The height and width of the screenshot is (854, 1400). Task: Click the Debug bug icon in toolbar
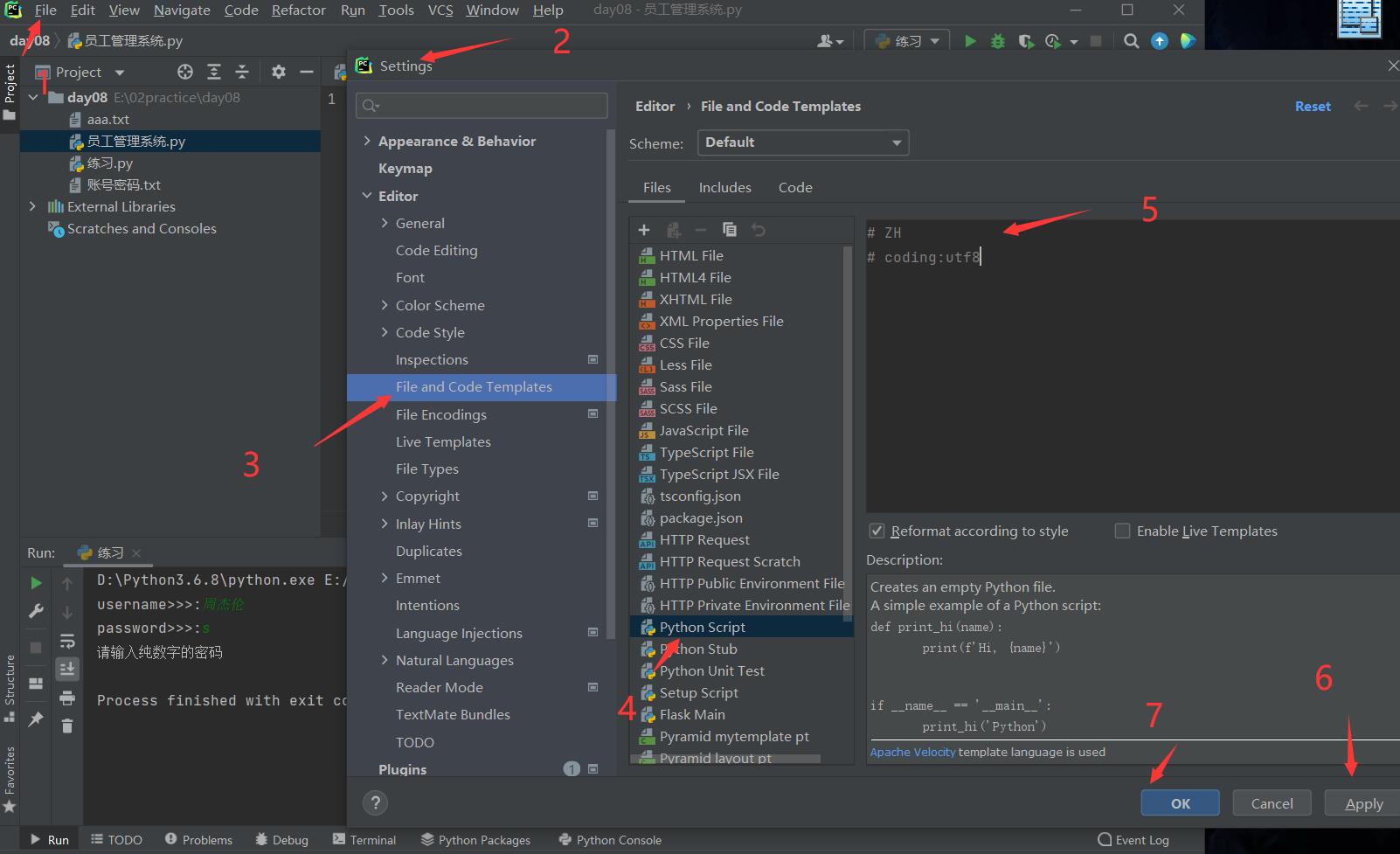[998, 41]
